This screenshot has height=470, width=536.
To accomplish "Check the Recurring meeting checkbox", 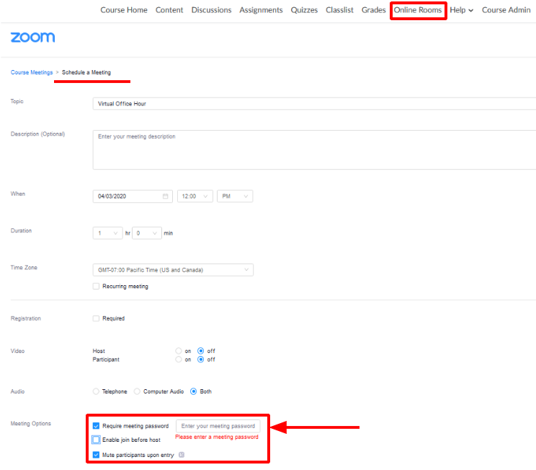I will [96, 286].
